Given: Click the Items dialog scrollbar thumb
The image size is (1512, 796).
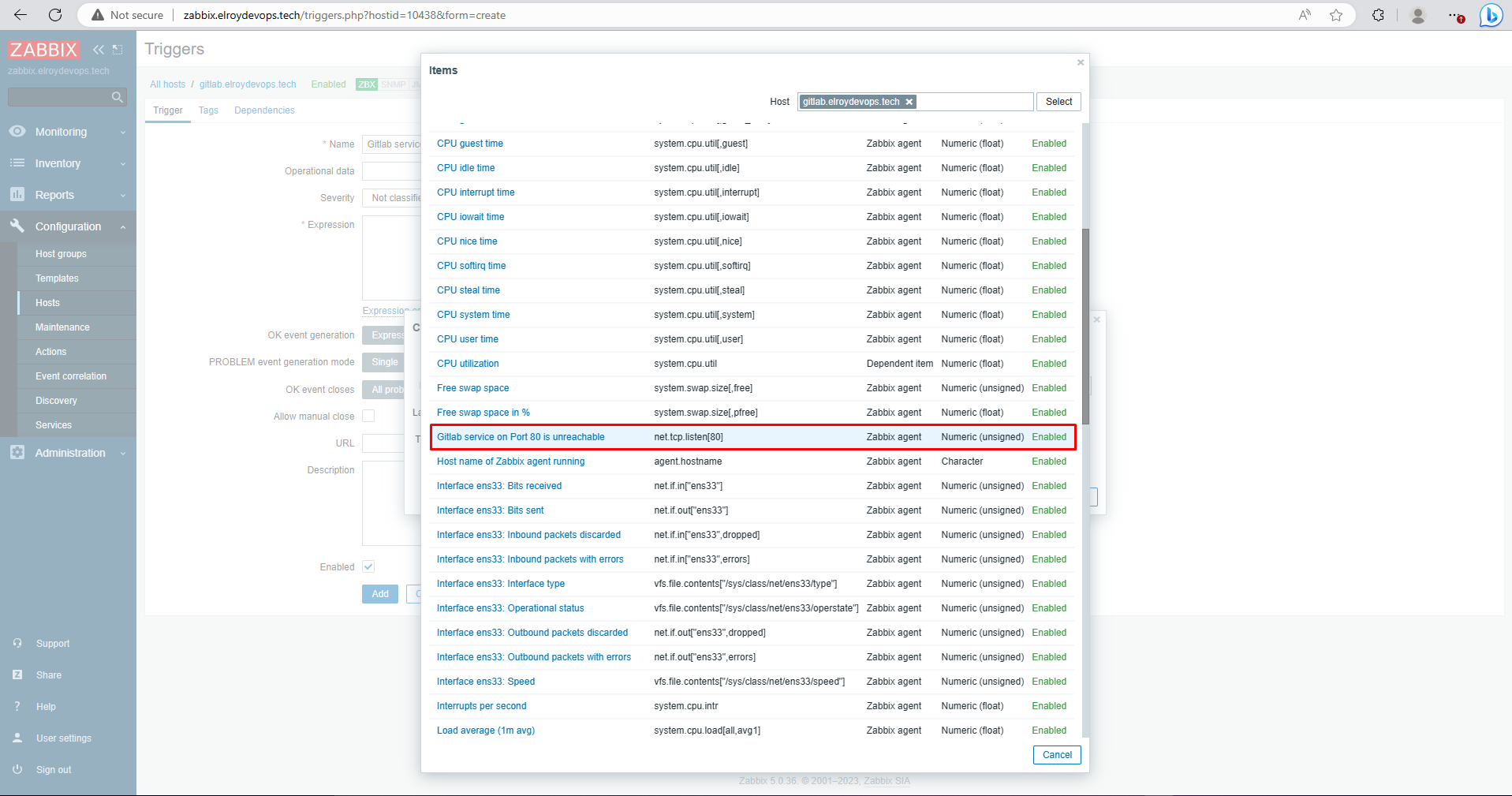Looking at the screenshot, I should 1085,326.
